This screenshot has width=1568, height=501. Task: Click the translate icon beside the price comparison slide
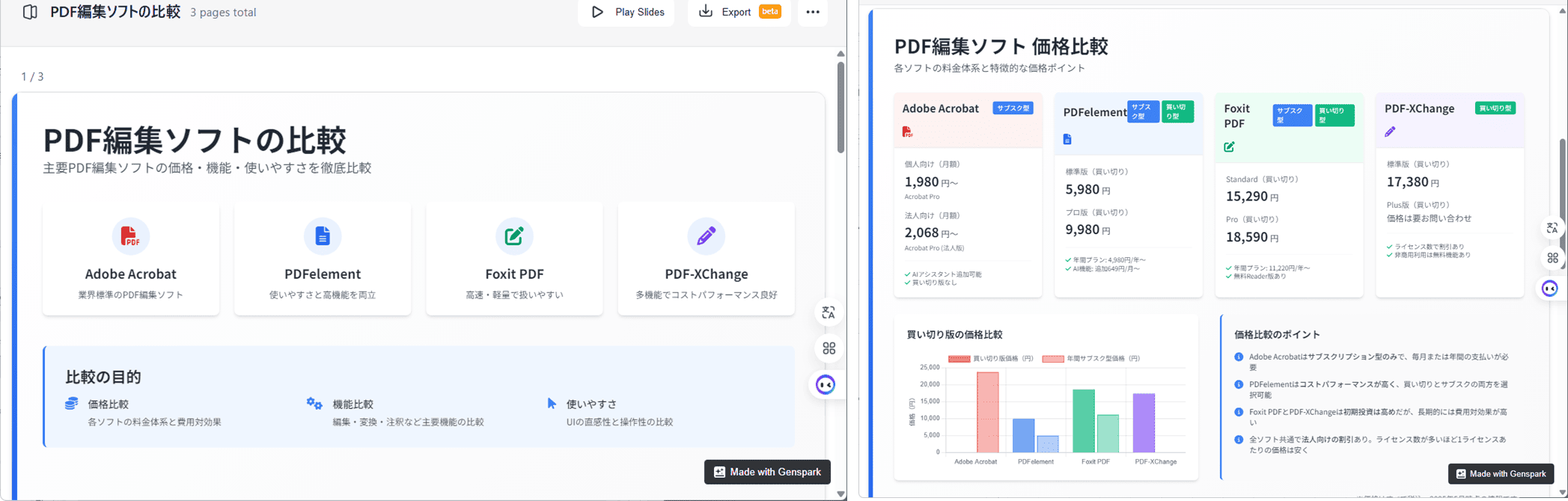pos(1552,228)
